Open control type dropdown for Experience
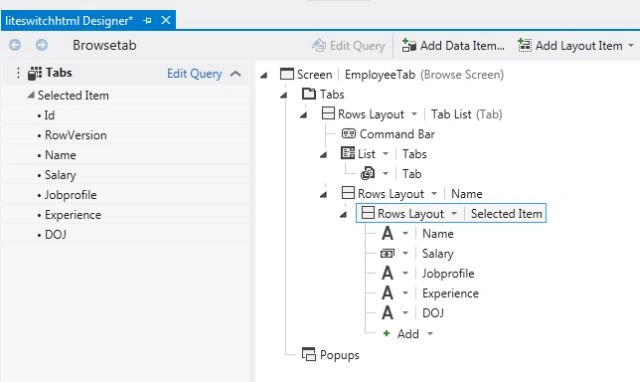640x382 pixels. [405, 293]
